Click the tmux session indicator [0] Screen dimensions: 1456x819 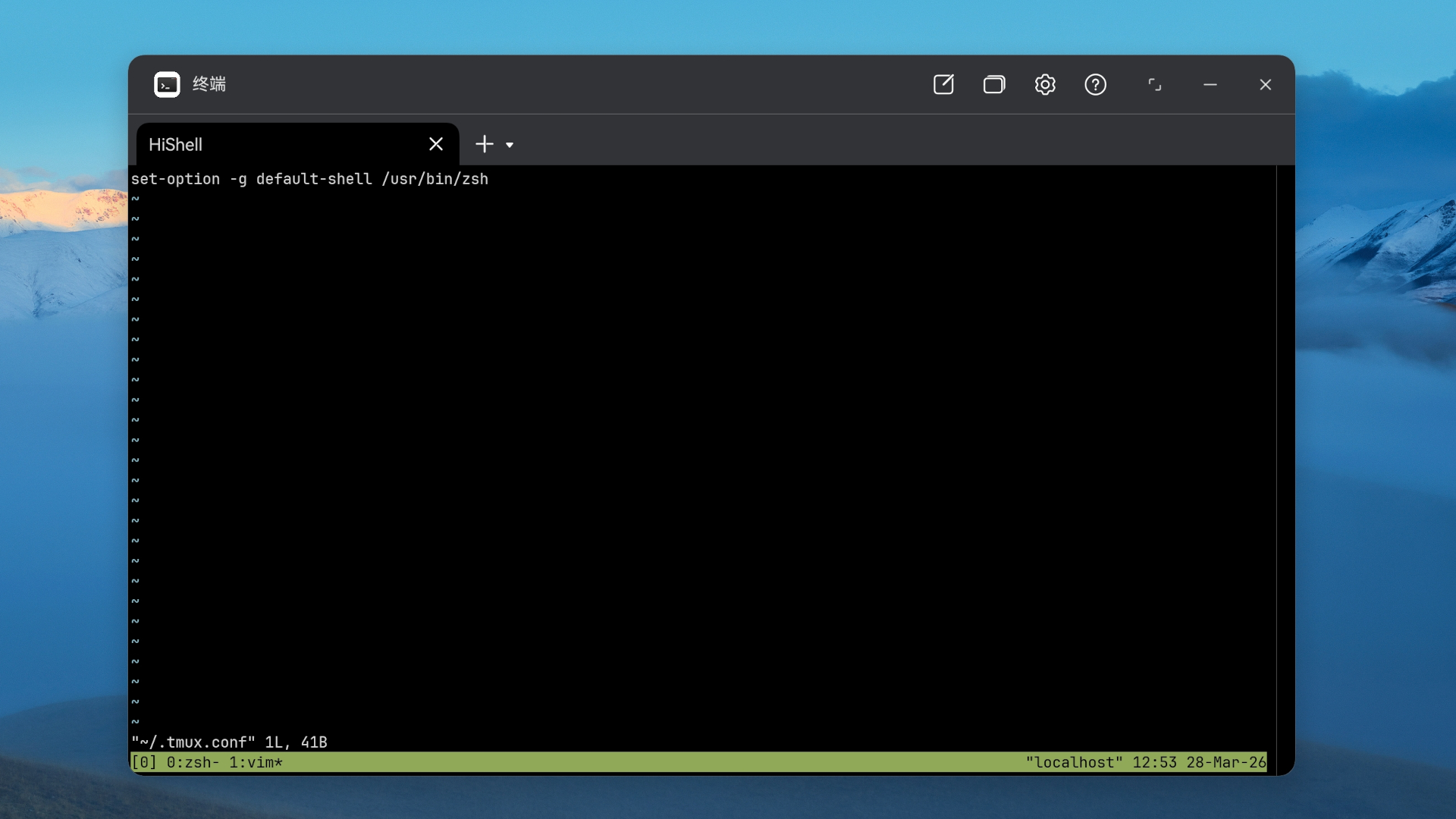click(144, 762)
